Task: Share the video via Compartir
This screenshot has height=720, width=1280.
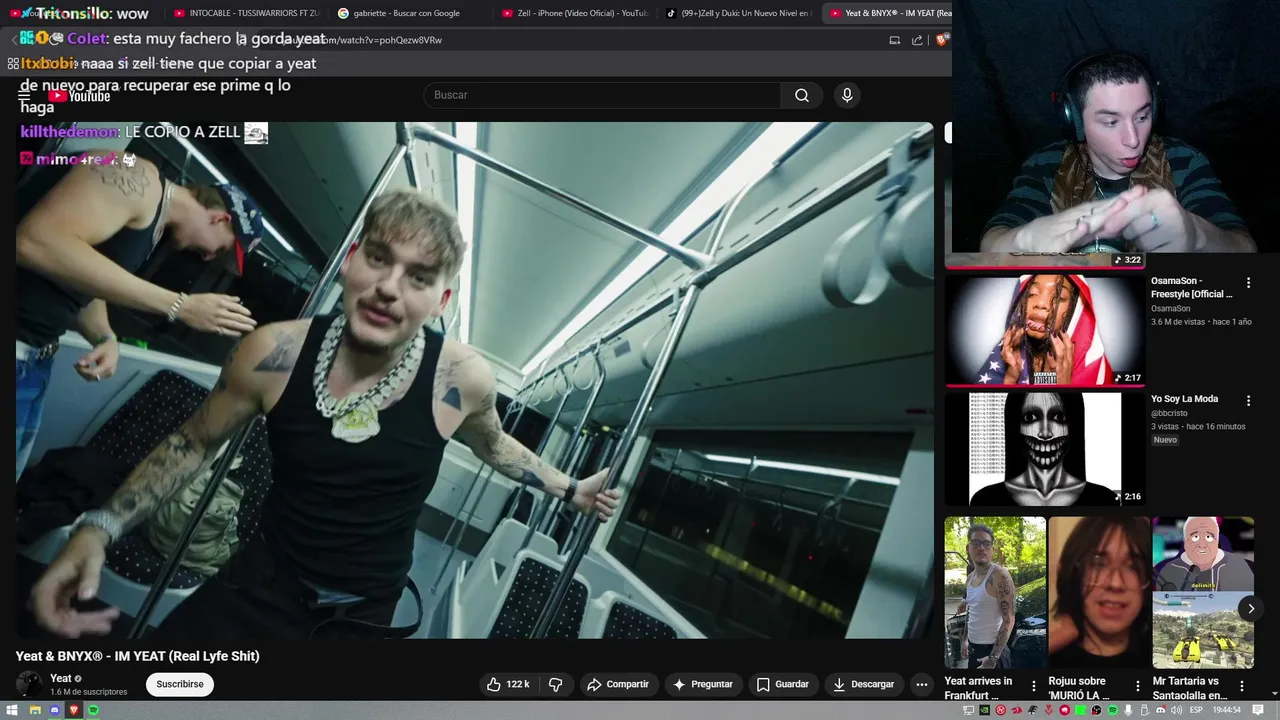Action: click(x=618, y=684)
